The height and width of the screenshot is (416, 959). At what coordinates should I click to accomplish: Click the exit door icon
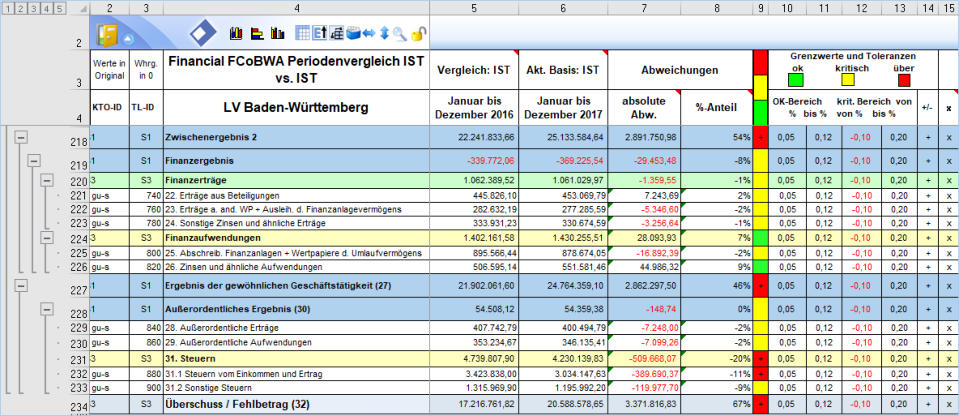[106, 35]
